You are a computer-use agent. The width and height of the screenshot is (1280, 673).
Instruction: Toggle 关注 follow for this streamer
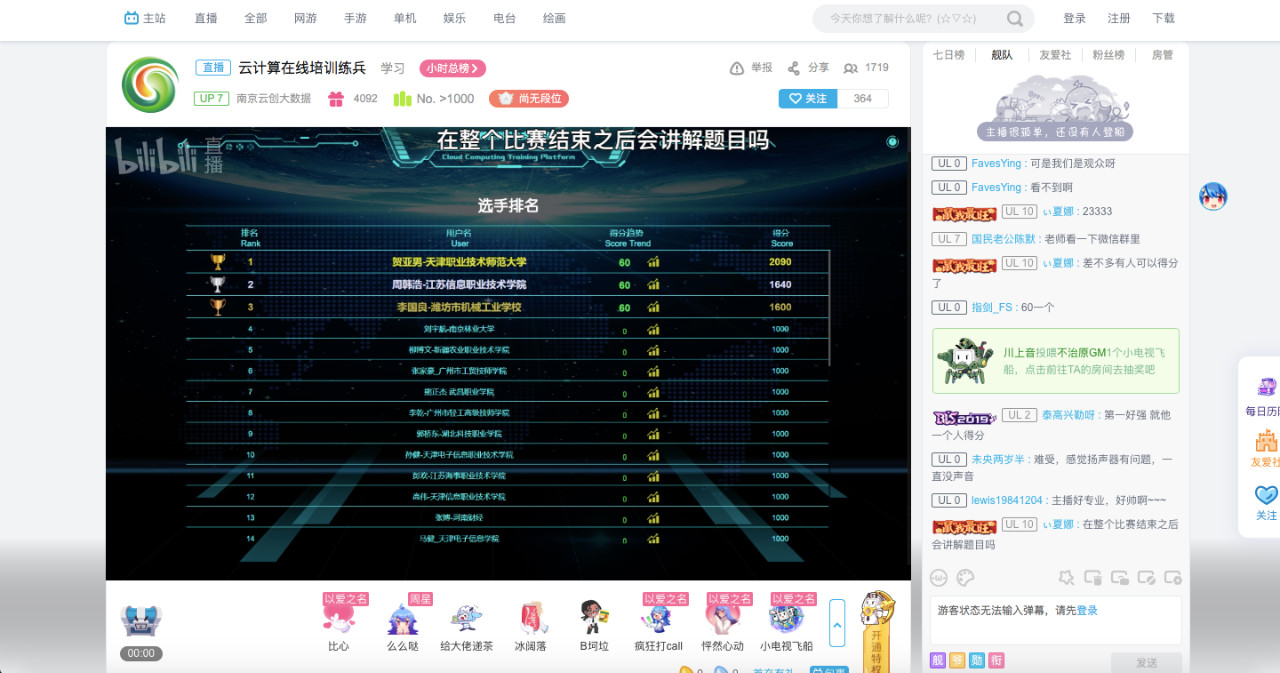click(808, 98)
